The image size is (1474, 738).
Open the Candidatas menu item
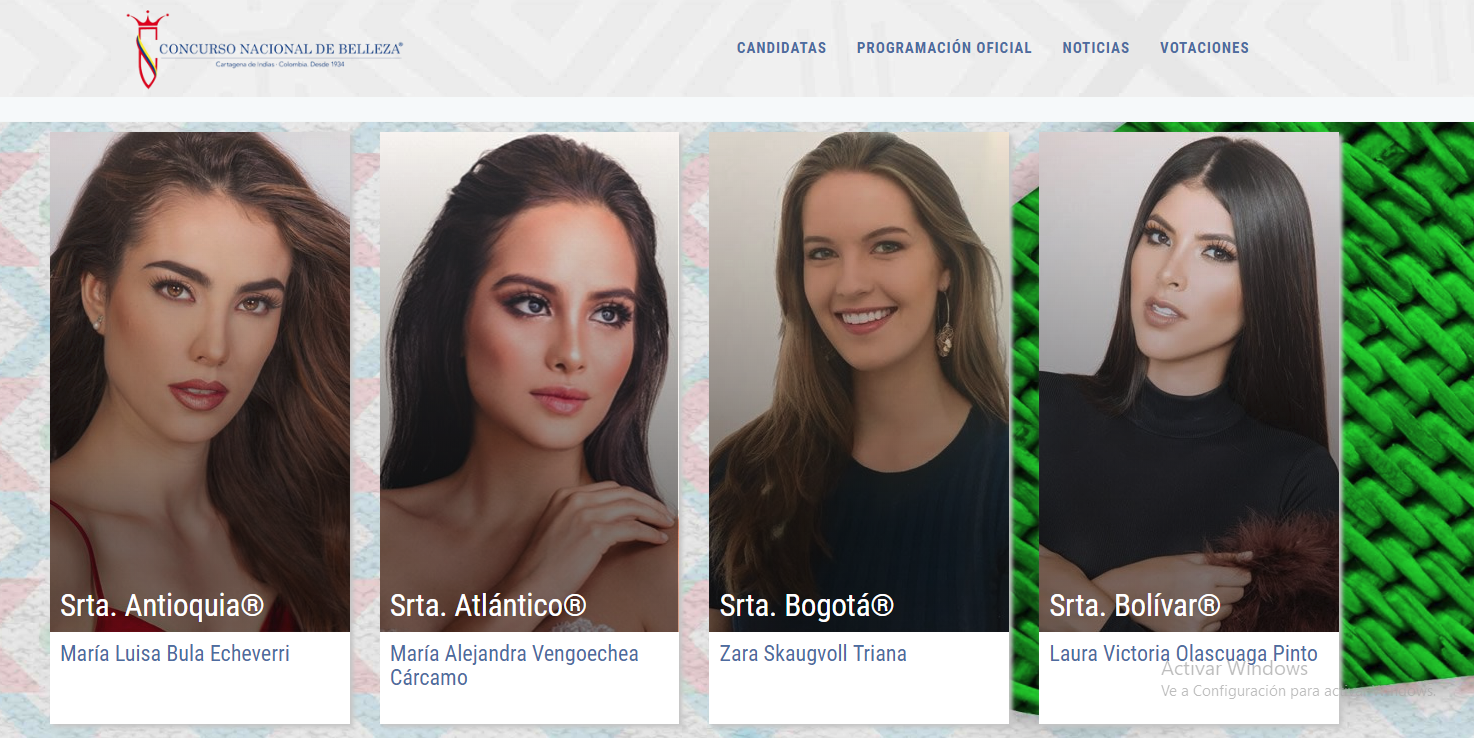coord(782,48)
